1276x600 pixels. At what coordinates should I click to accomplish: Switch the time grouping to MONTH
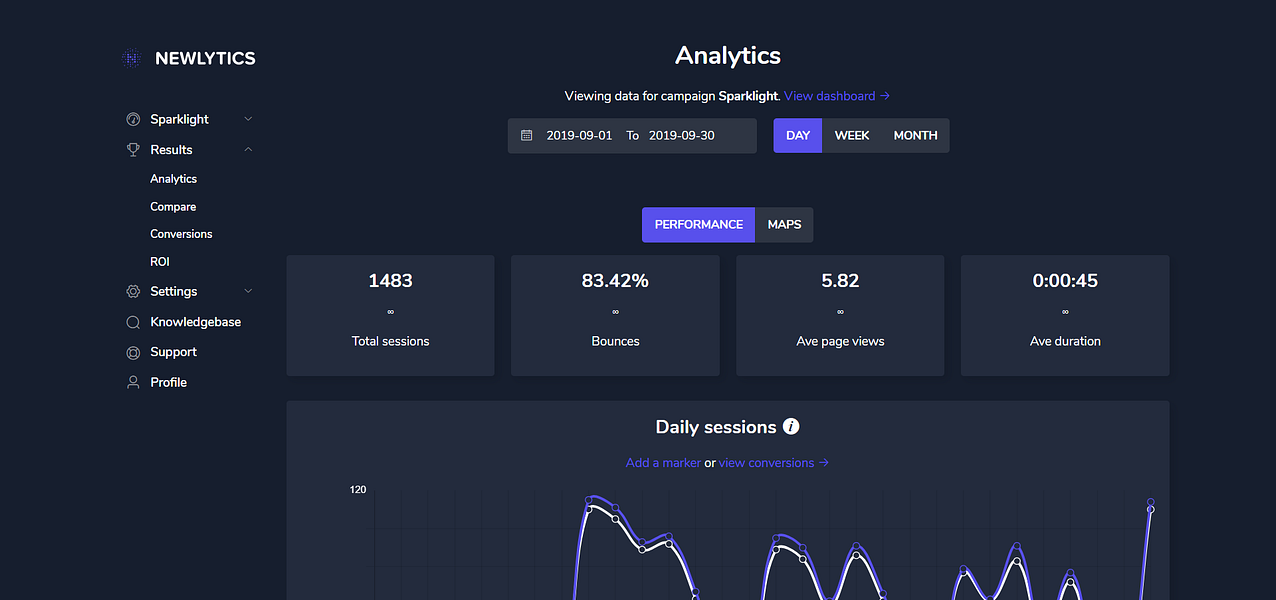915,135
